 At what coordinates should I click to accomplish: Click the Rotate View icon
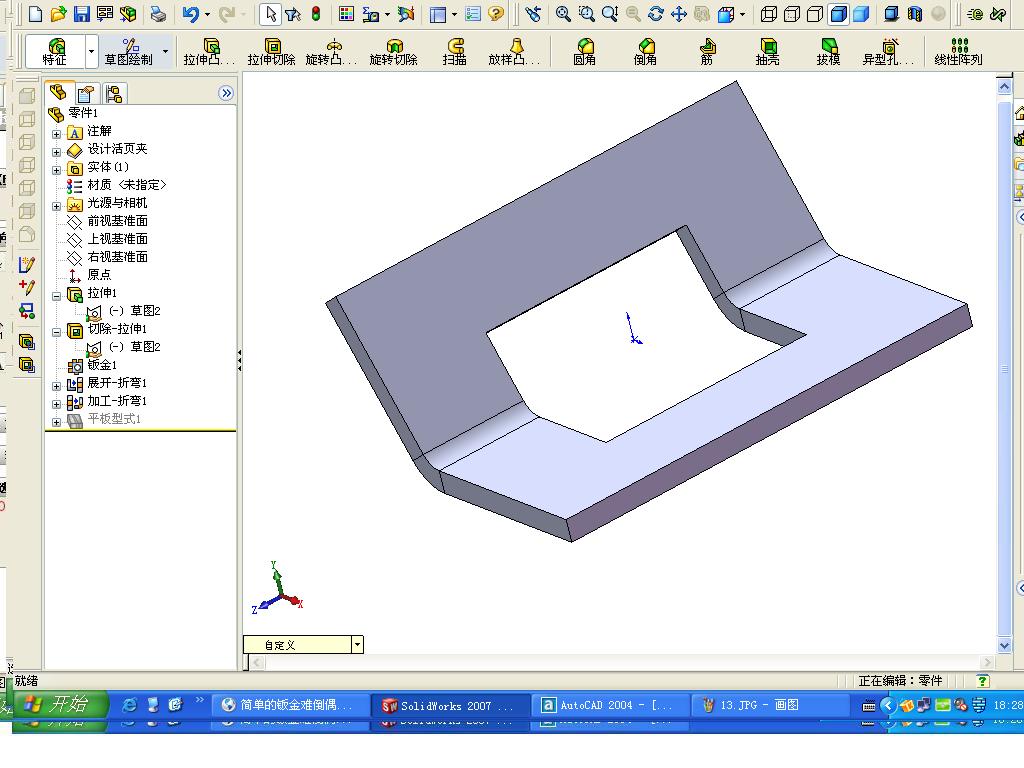pos(656,14)
